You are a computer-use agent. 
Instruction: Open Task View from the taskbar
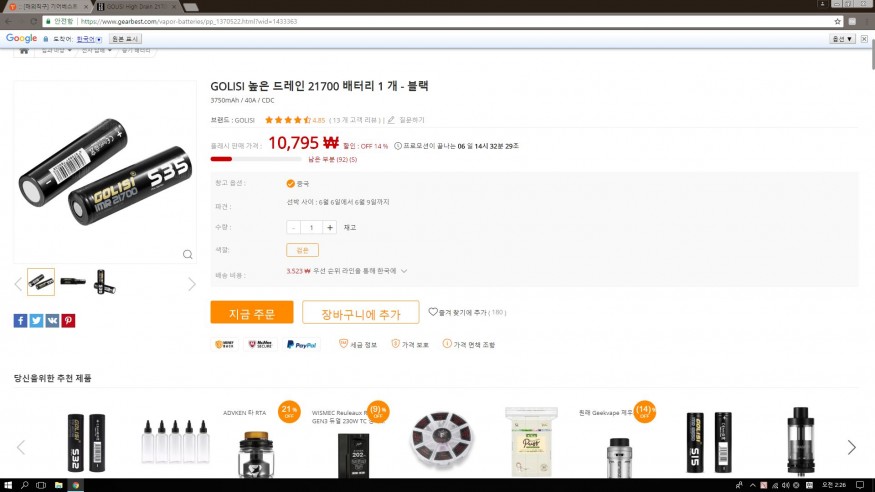click(41, 485)
